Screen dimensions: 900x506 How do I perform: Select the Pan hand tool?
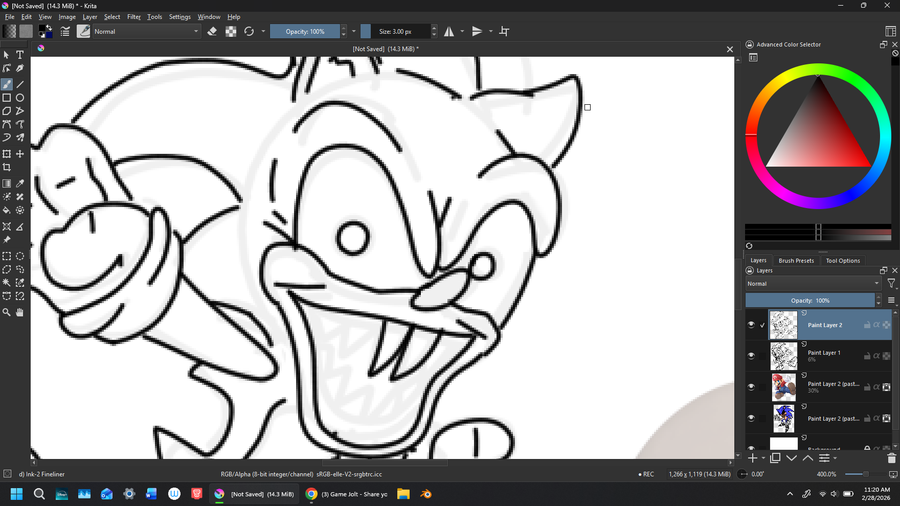(20, 313)
